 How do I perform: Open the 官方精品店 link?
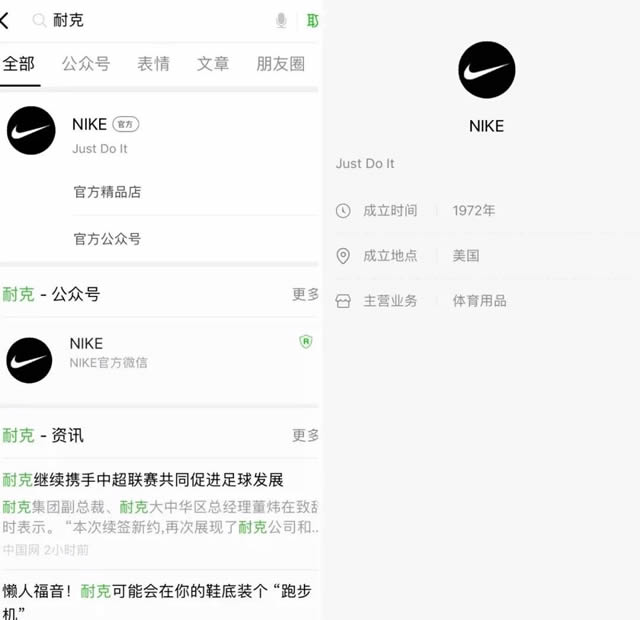tap(107, 192)
